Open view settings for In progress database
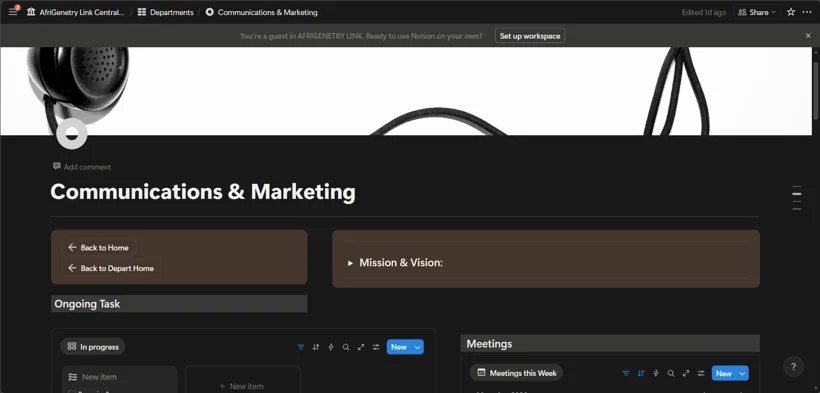The image size is (820, 393). pyautogui.click(x=376, y=347)
